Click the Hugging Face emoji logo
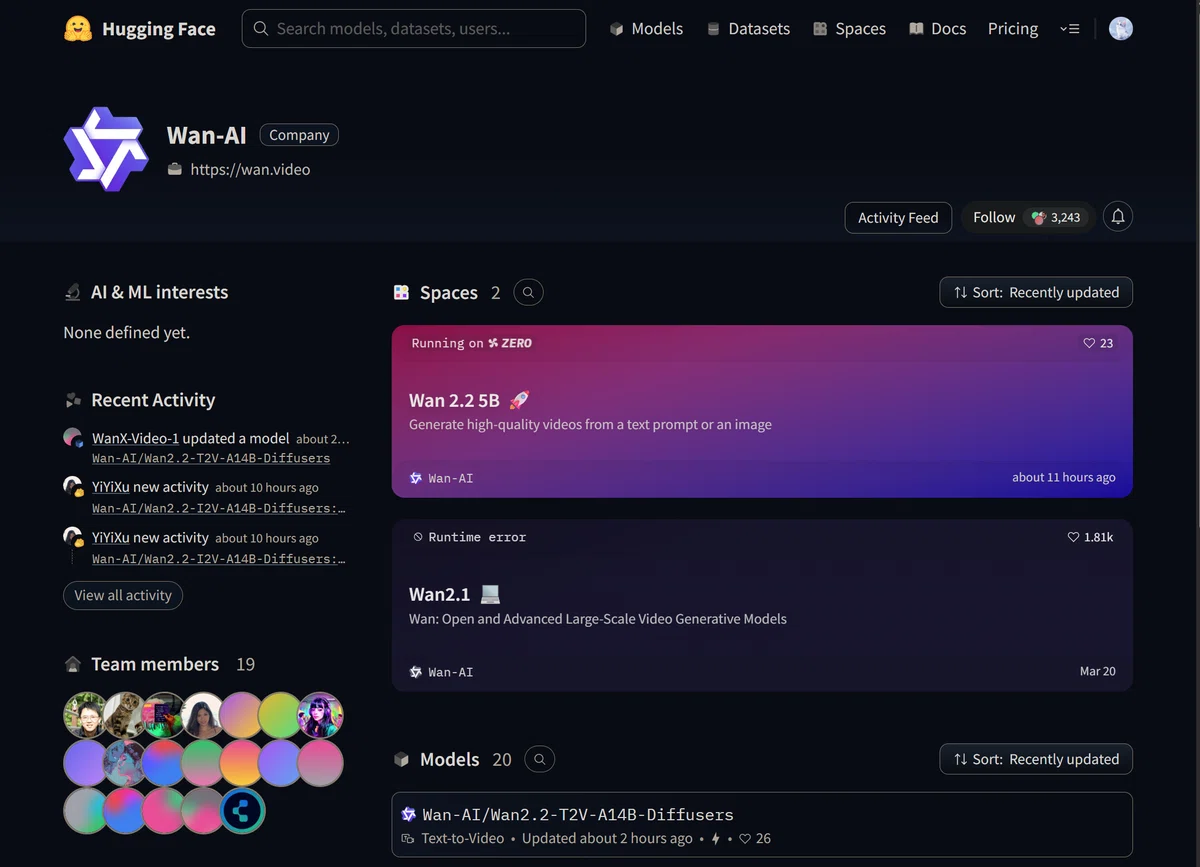Image resolution: width=1200 pixels, height=867 pixels. pyautogui.click(x=78, y=29)
